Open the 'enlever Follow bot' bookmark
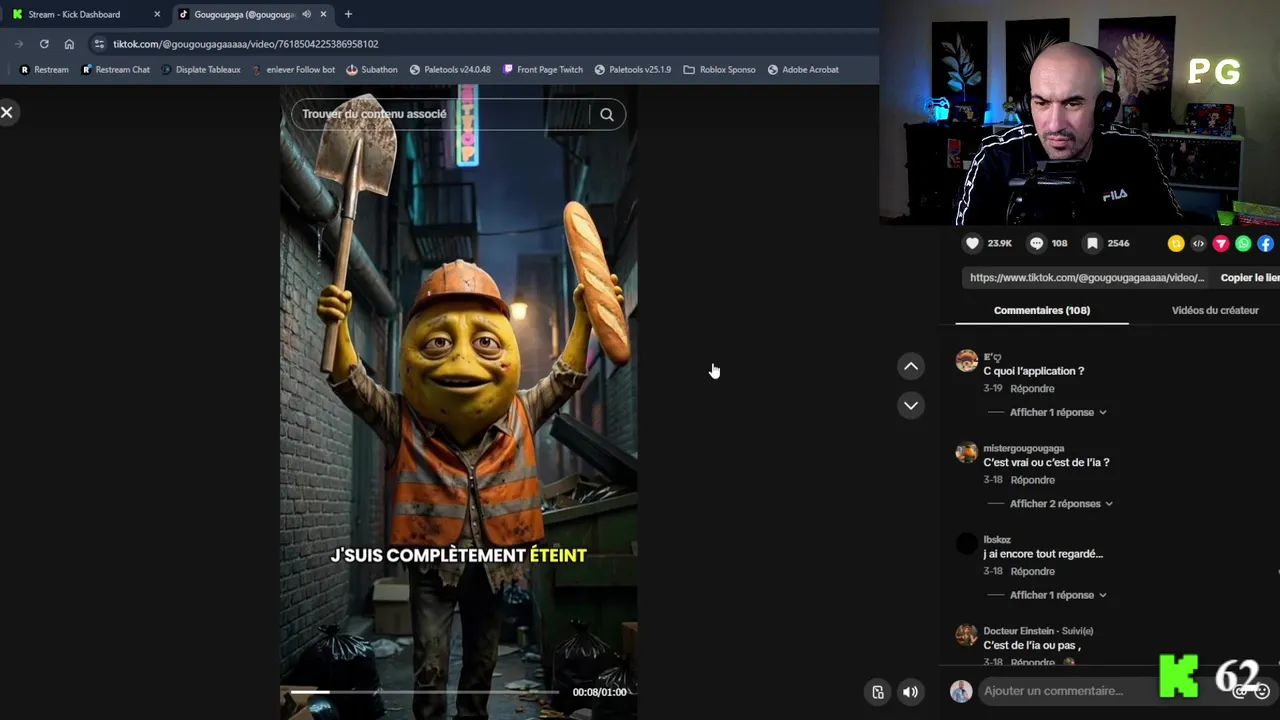 [x=293, y=70]
